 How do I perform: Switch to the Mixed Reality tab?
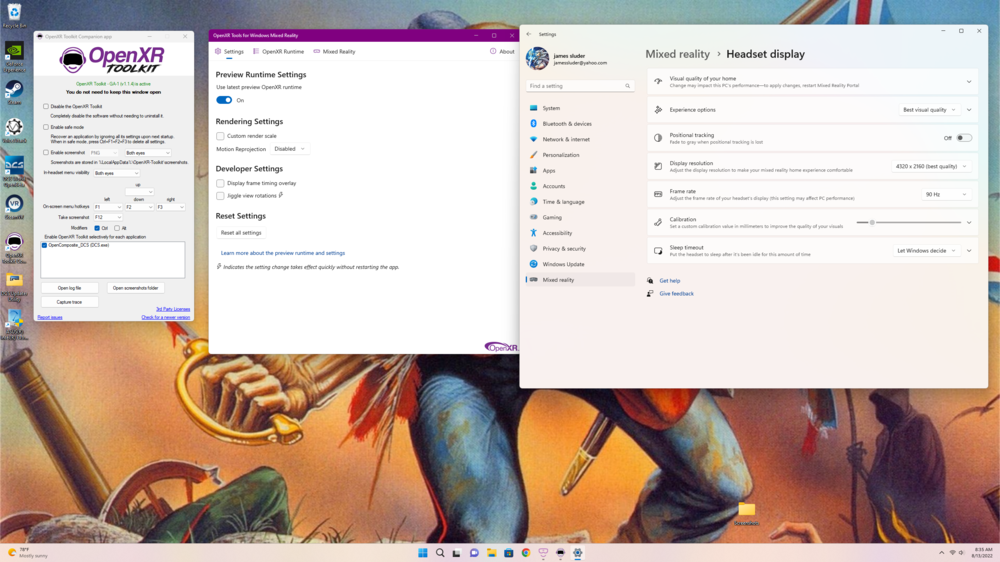click(x=334, y=52)
